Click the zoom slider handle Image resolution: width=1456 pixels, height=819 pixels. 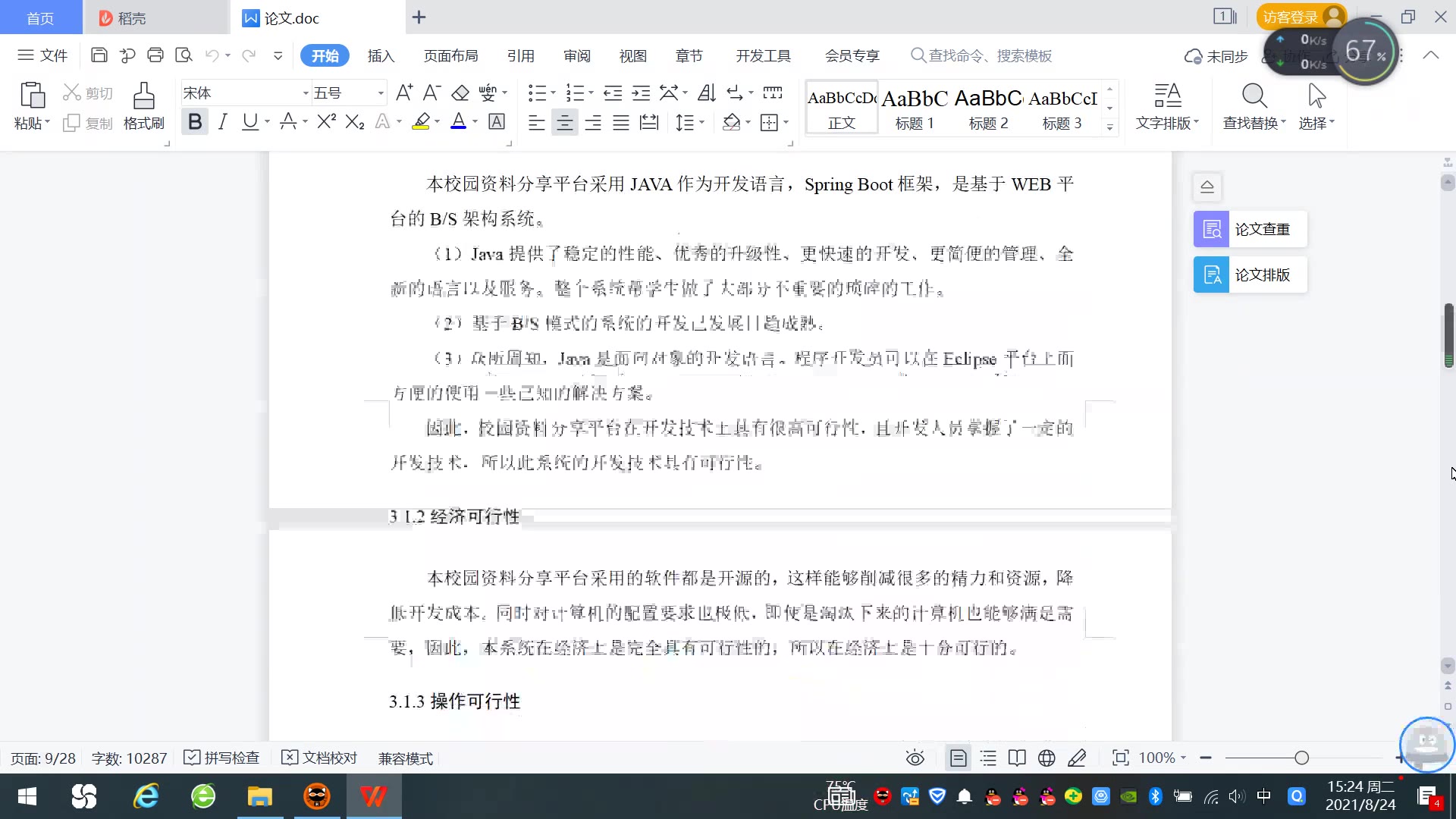pos(1302,758)
